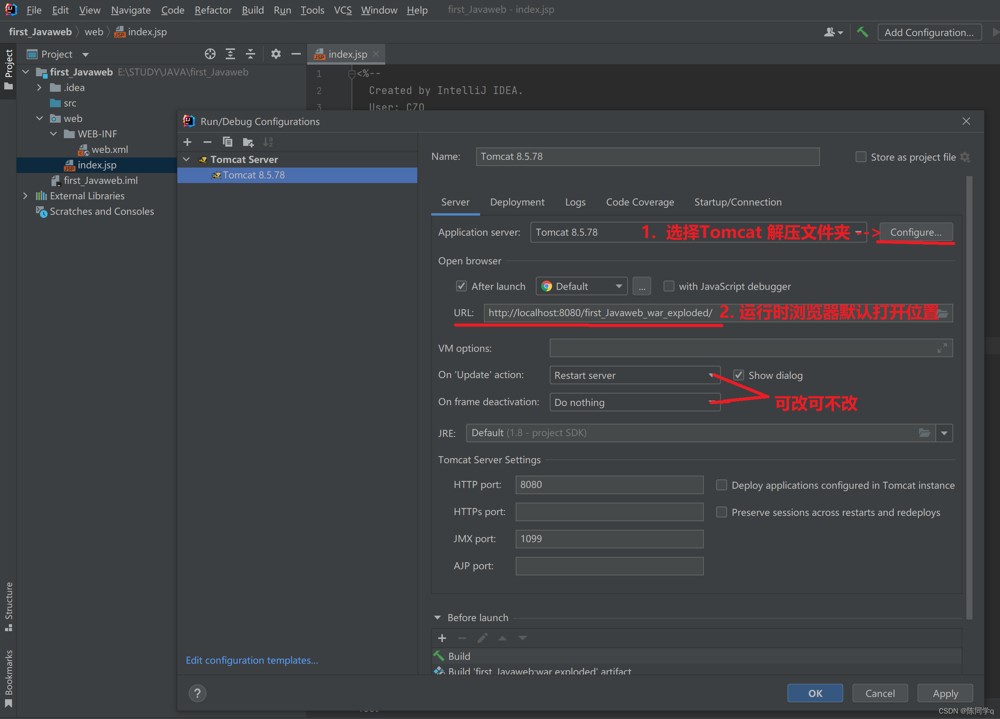Open Application server Tomcat 8.5.78 dropdown
The image size is (1000, 719).
(x=698, y=232)
